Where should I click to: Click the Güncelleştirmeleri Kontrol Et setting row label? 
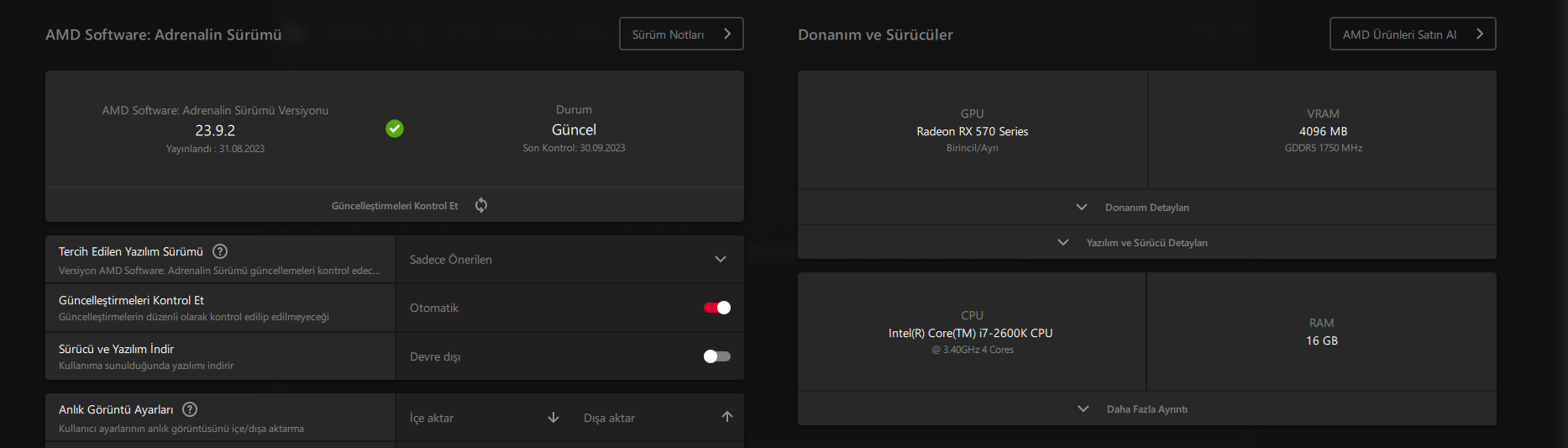(x=131, y=300)
